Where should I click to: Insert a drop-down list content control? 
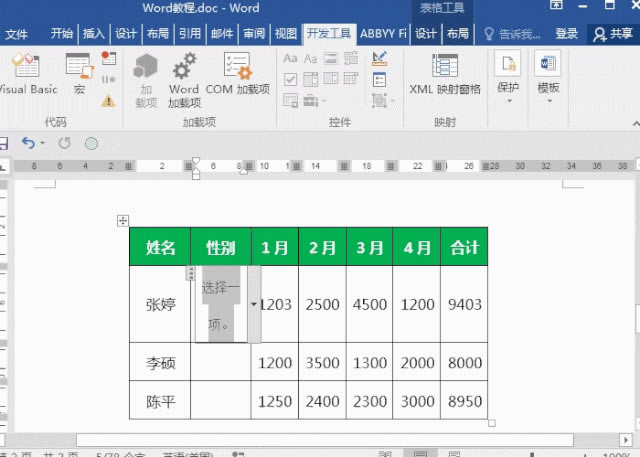click(x=331, y=79)
